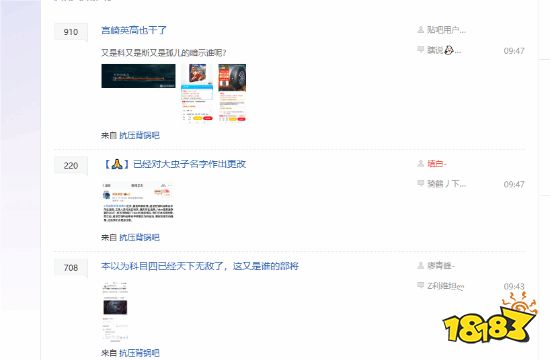
Task: Open tire product thumbnail in first post
Action: click(232, 93)
